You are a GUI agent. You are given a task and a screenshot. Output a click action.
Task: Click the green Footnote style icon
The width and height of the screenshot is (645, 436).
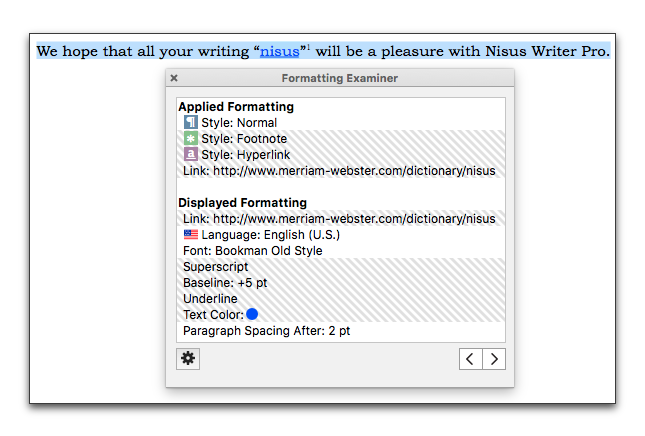pyautogui.click(x=190, y=138)
